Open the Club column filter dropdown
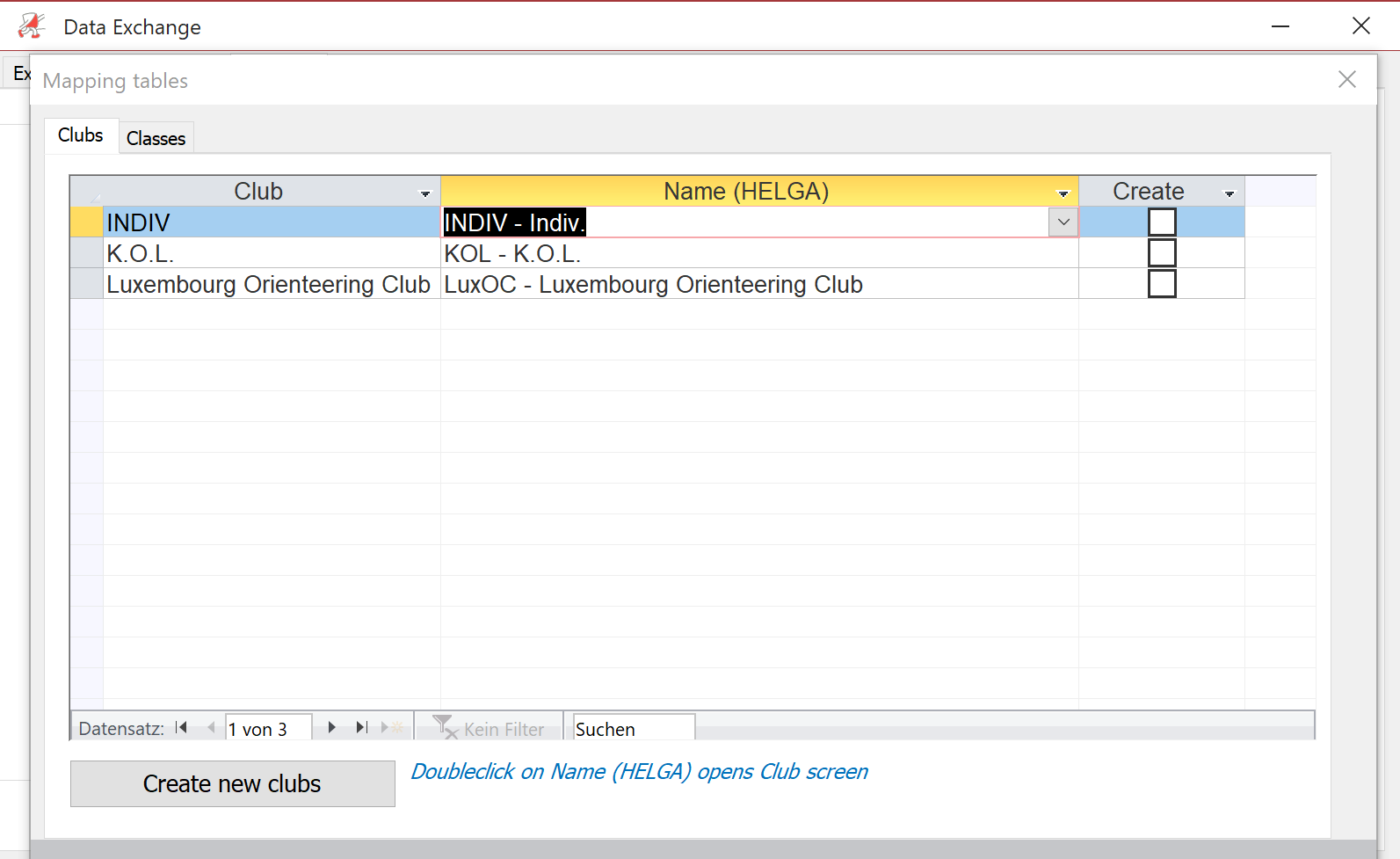Image resolution: width=1400 pixels, height=859 pixels. (425, 193)
